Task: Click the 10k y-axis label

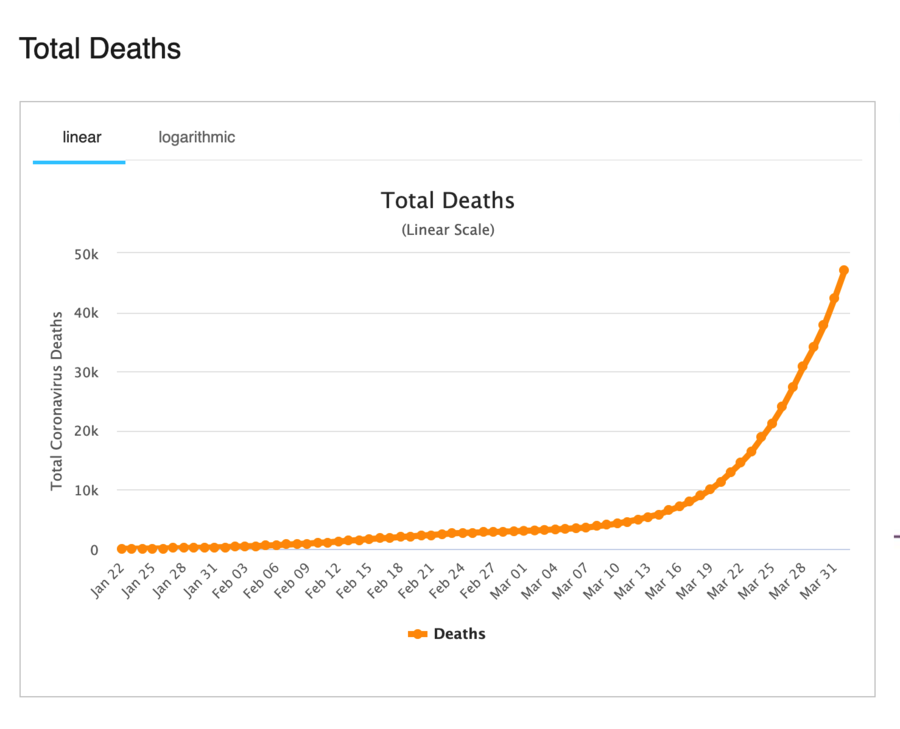Action: [x=87, y=491]
